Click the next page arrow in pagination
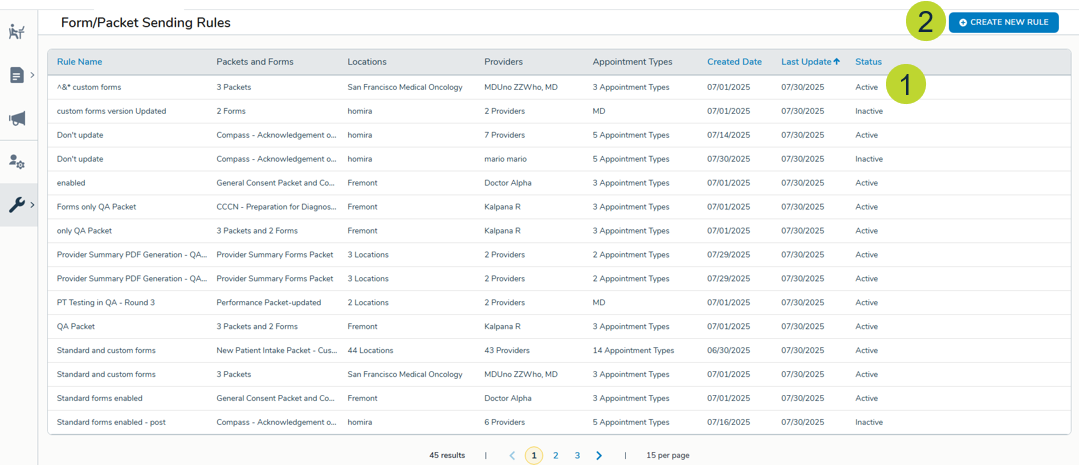The image size is (1079, 465). (x=599, y=455)
